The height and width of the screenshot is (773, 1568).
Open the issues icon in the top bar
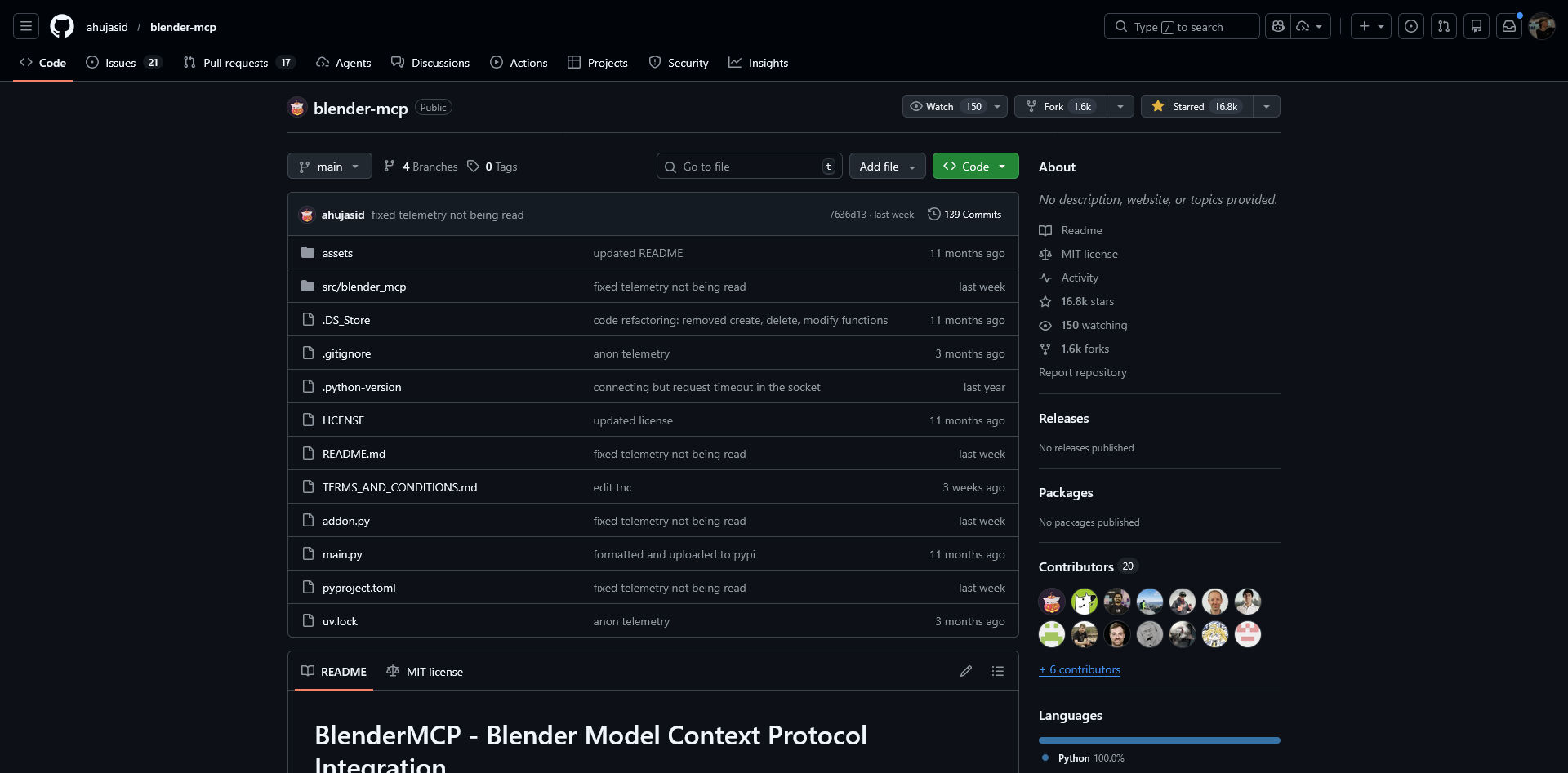click(1411, 26)
